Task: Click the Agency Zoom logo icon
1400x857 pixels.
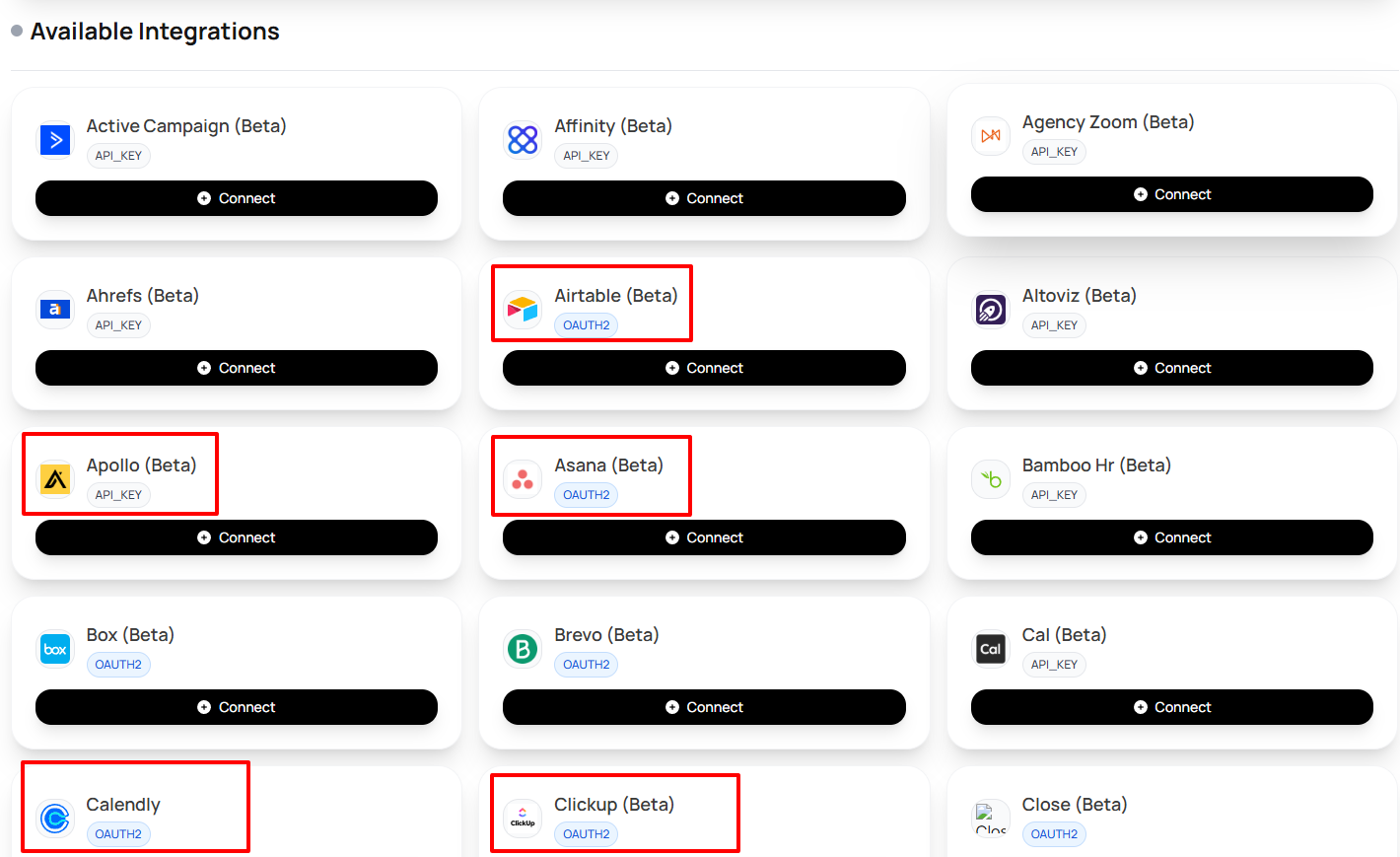Action: (991, 136)
